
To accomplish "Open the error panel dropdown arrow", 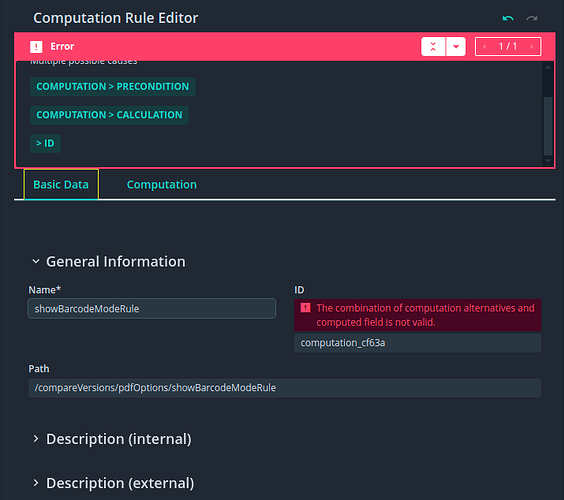I will tap(456, 46).
